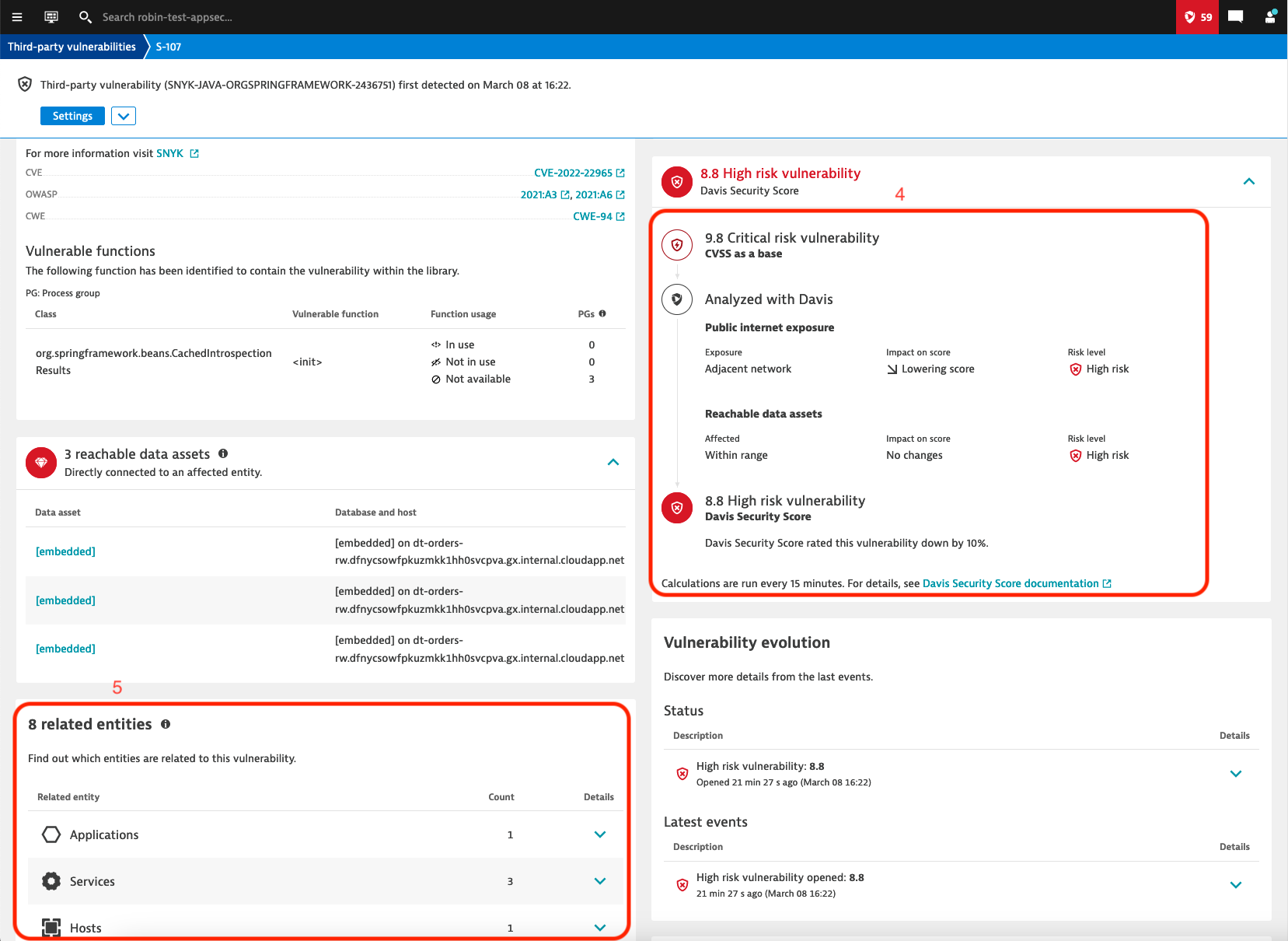Click info icon beside 8 related entities
1288x941 pixels.
point(166,724)
